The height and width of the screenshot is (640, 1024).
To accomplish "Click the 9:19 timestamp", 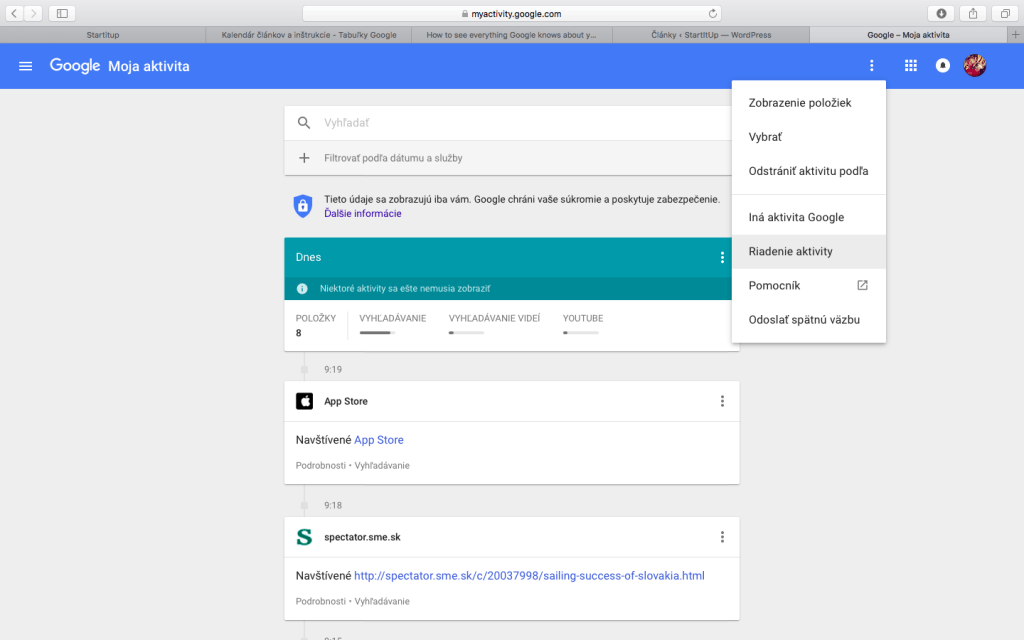I will [333, 370].
